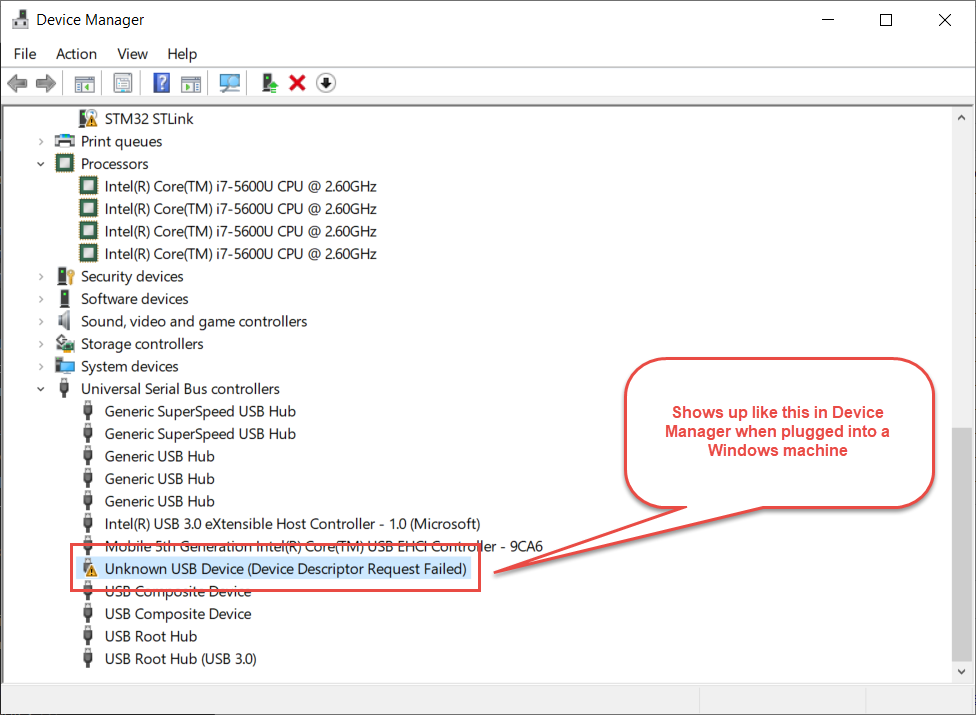Image resolution: width=976 pixels, height=715 pixels.
Task: Collapse Universal Serial Bus controllers node
Action: click(41, 389)
